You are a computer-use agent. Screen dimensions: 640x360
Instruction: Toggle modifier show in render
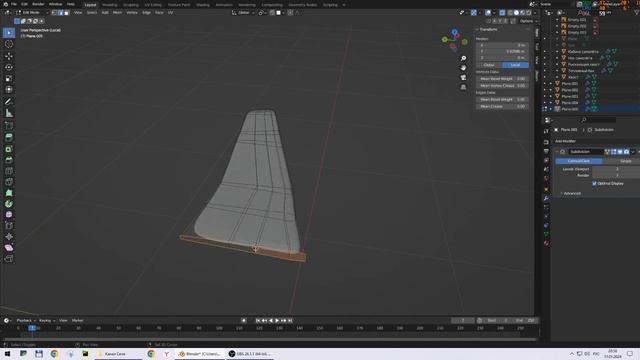[x=627, y=152]
